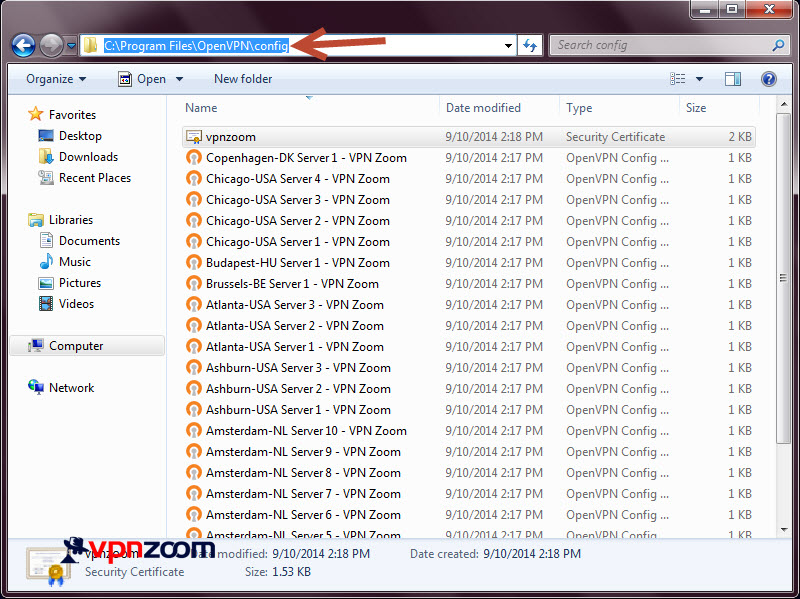The image size is (800, 599).
Task: Select file name 'Amsterdam-NL Server 9 - VPN Zoom'
Action: [303, 452]
